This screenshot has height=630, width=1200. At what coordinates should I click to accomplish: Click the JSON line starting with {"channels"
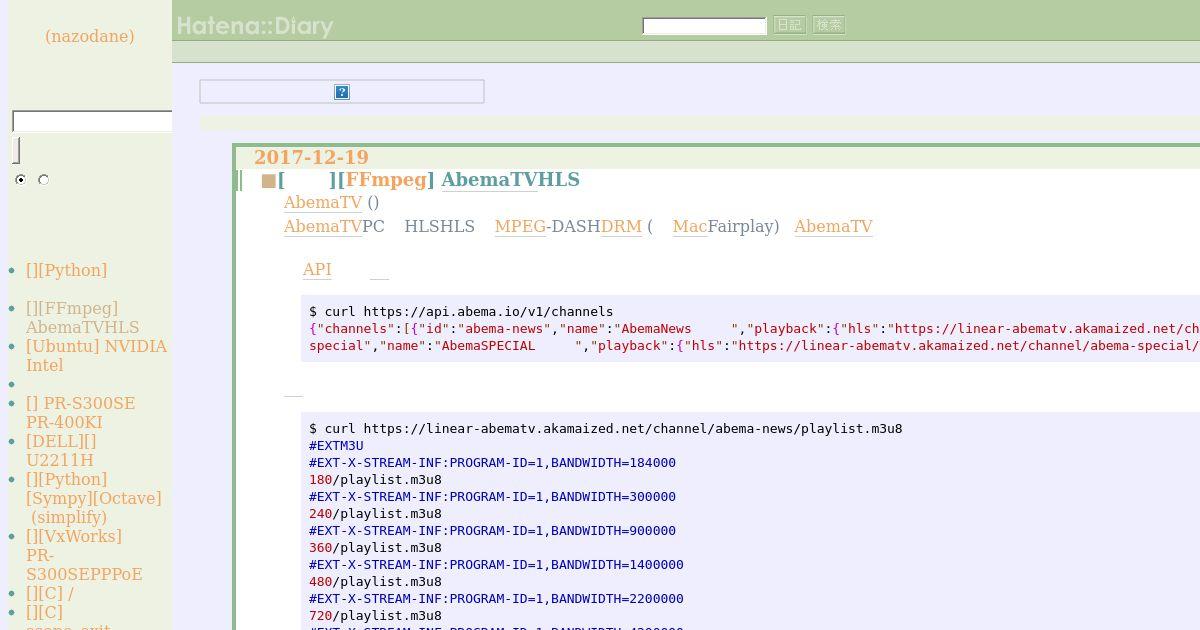[754, 328]
